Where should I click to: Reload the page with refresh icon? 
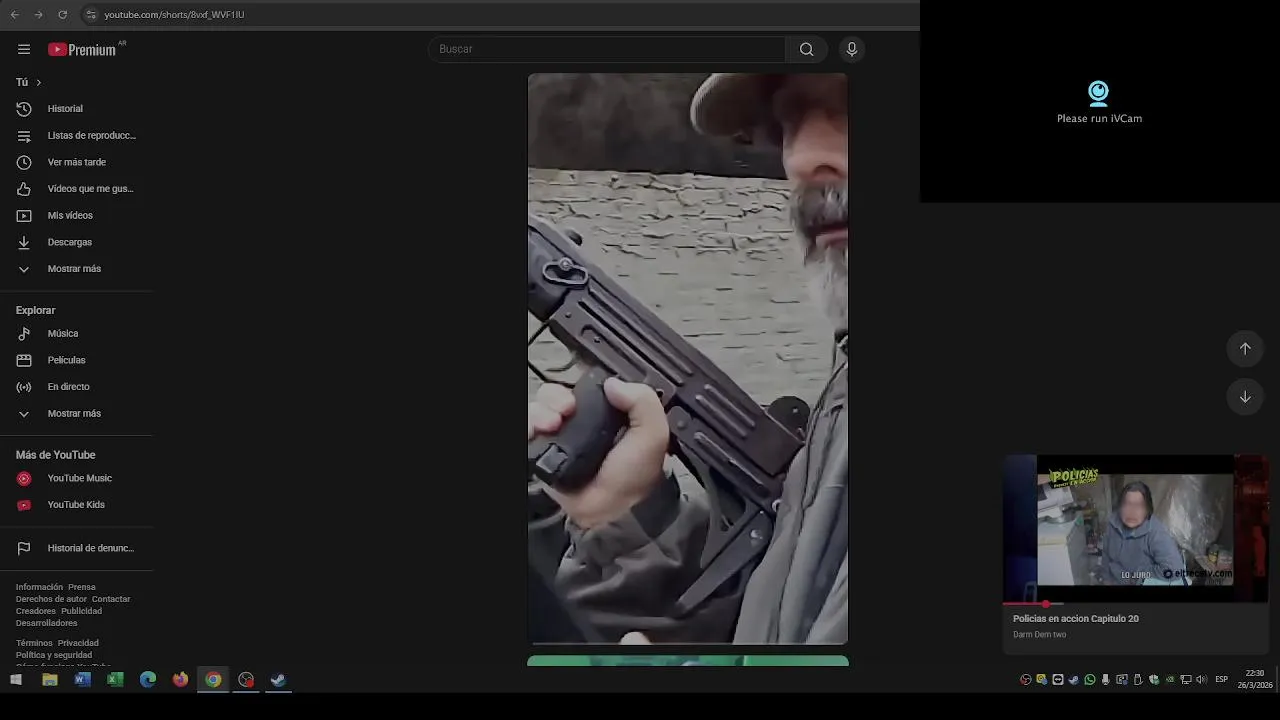coord(62,14)
